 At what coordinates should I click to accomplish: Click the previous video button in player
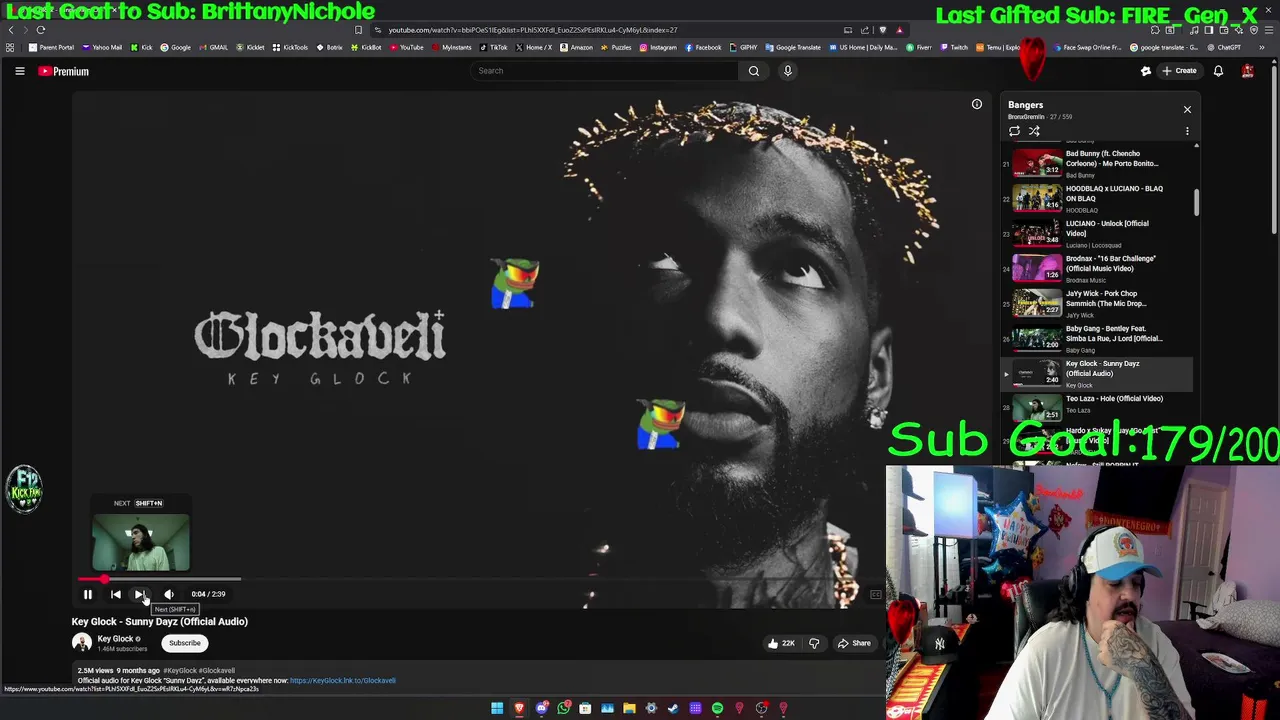click(115, 594)
